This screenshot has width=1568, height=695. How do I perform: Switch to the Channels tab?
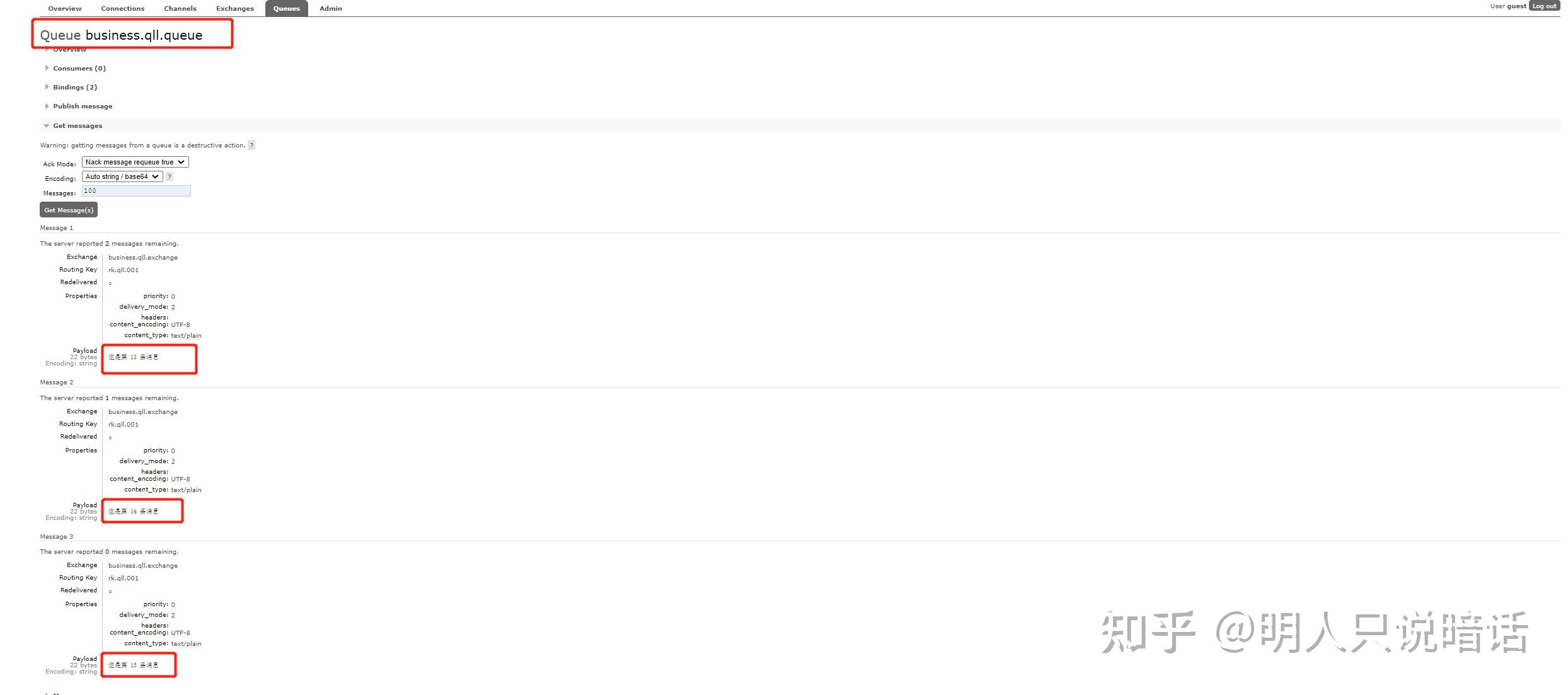pyautogui.click(x=180, y=8)
